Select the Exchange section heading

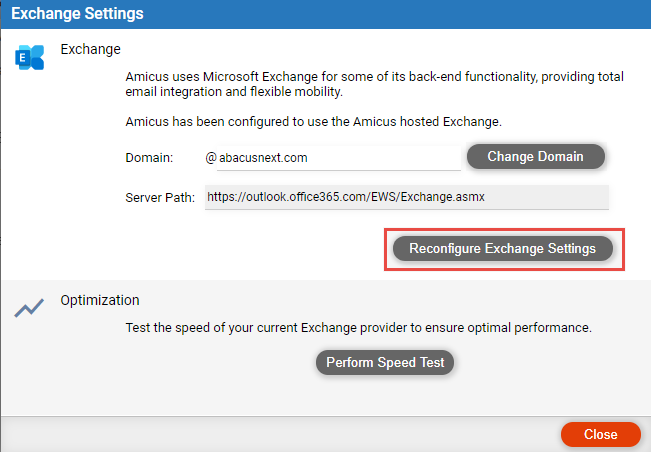(91, 49)
